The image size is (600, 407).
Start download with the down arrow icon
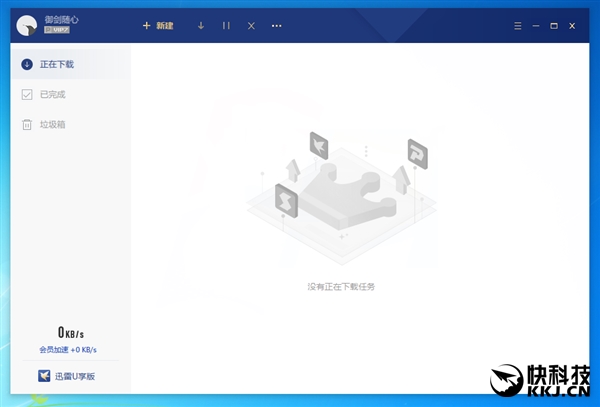(x=201, y=26)
